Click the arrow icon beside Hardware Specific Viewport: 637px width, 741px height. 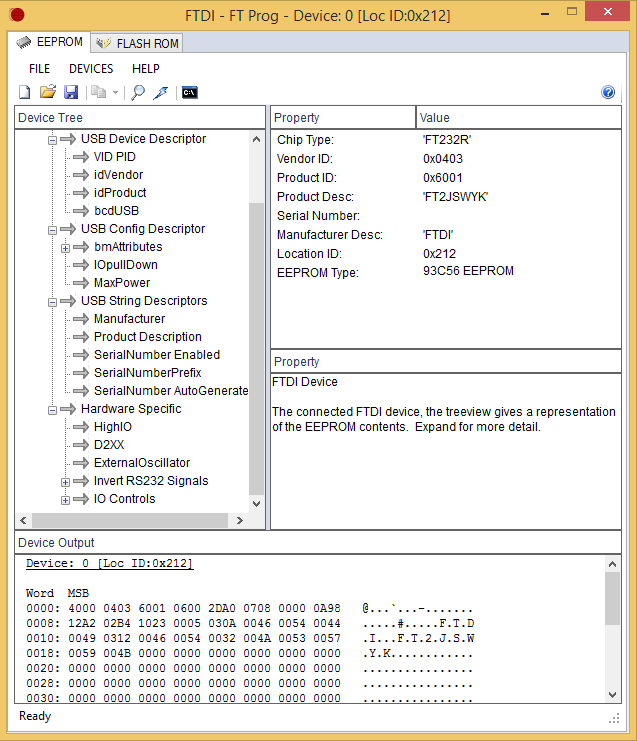pyautogui.click(x=68, y=409)
